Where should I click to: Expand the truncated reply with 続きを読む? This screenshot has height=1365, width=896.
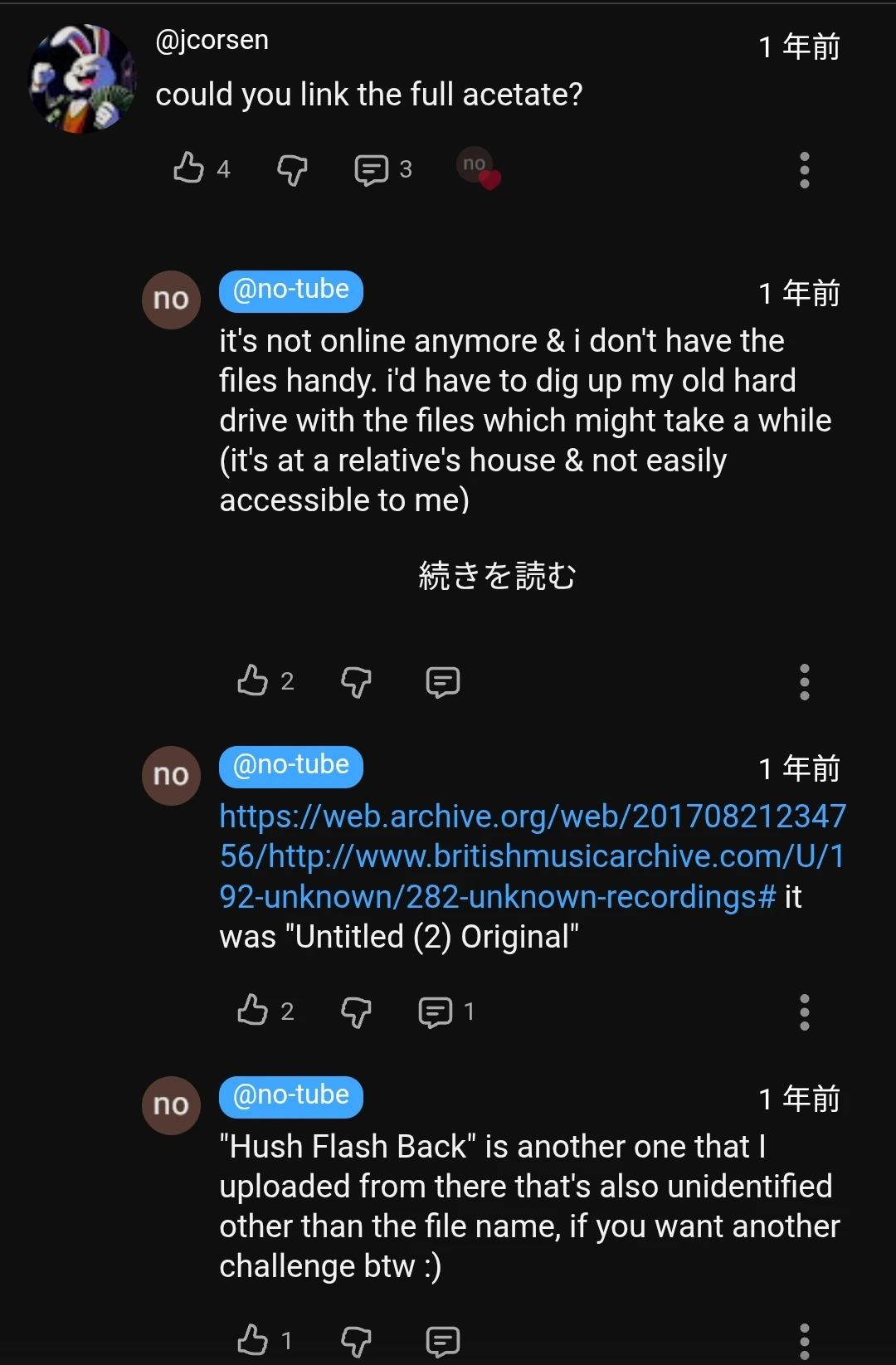tap(497, 575)
